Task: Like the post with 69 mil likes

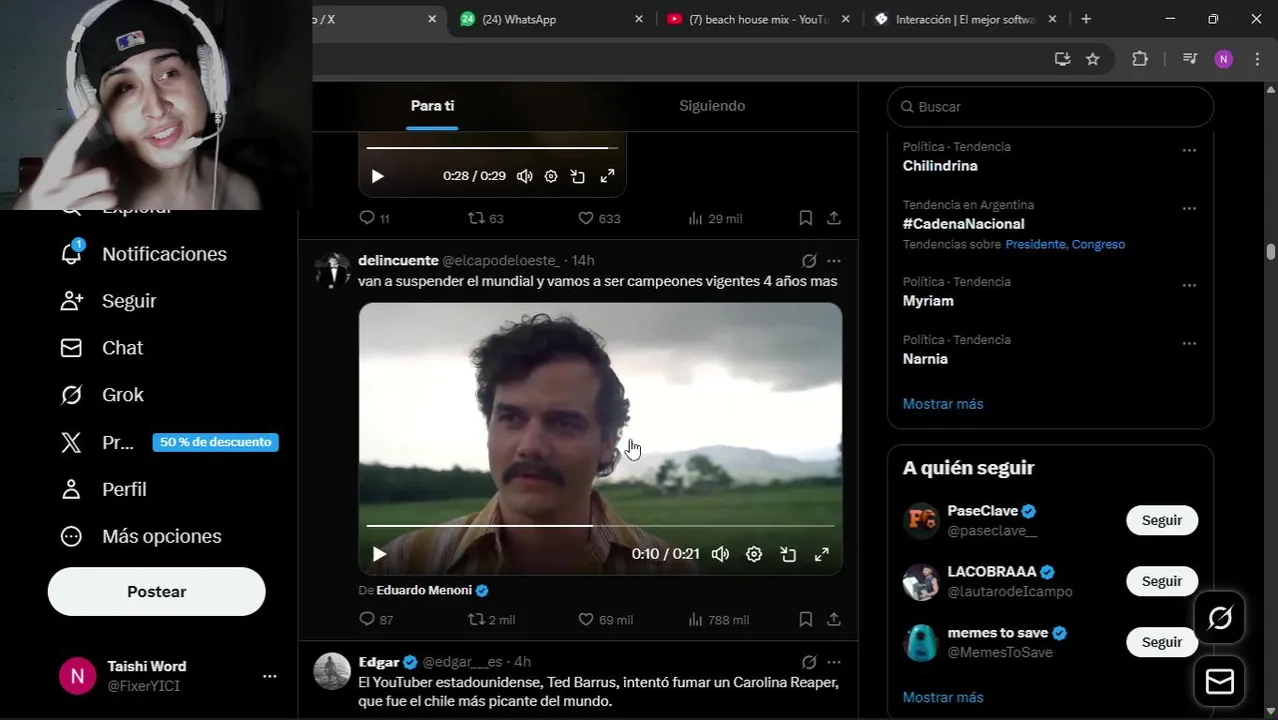Action: 606,620
